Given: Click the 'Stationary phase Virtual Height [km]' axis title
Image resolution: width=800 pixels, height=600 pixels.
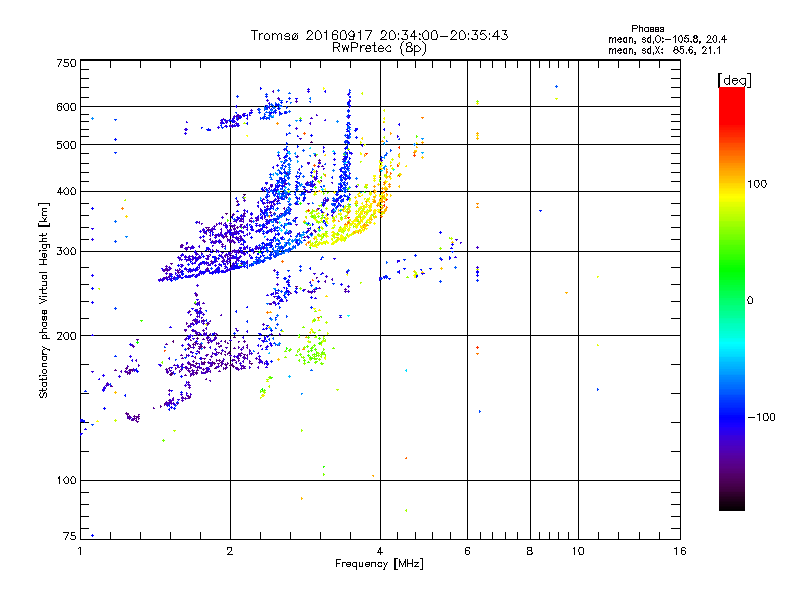Looking at the screenshot, I should 43,300.
